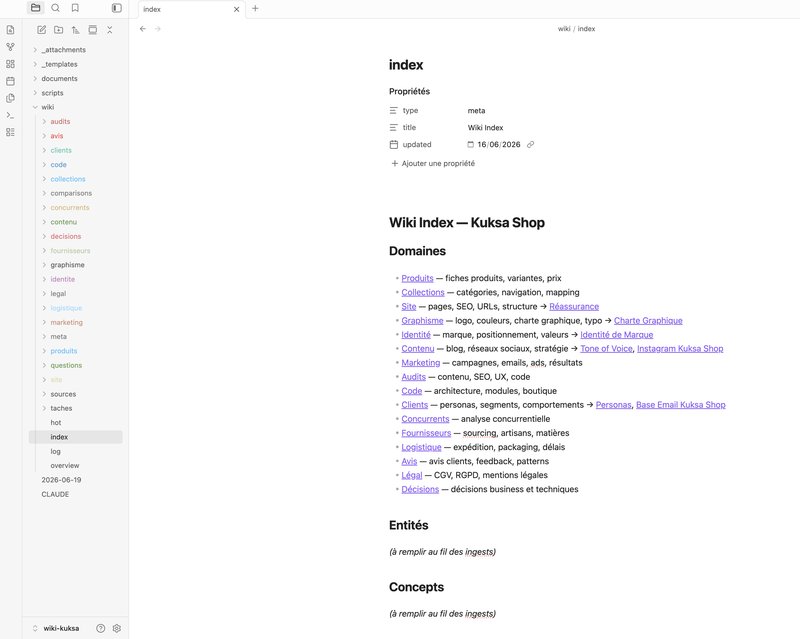Open quick switcher ribbon icon
This screenshot has width=800, height=639.
pos(10,30)
